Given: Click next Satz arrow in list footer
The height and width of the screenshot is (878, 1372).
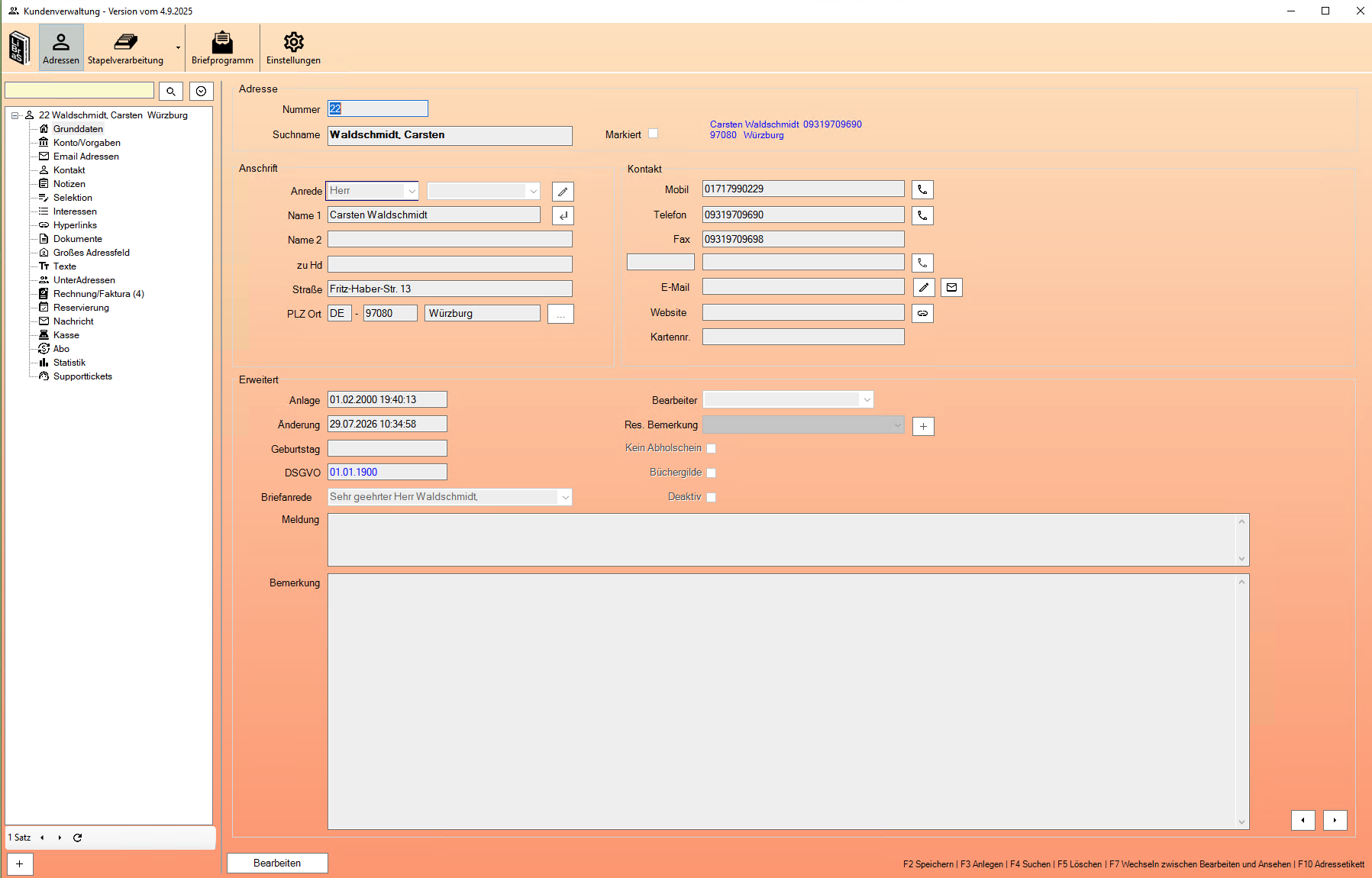Looking at the screenshot, I should pyautogui.click(x=60, y=838).
